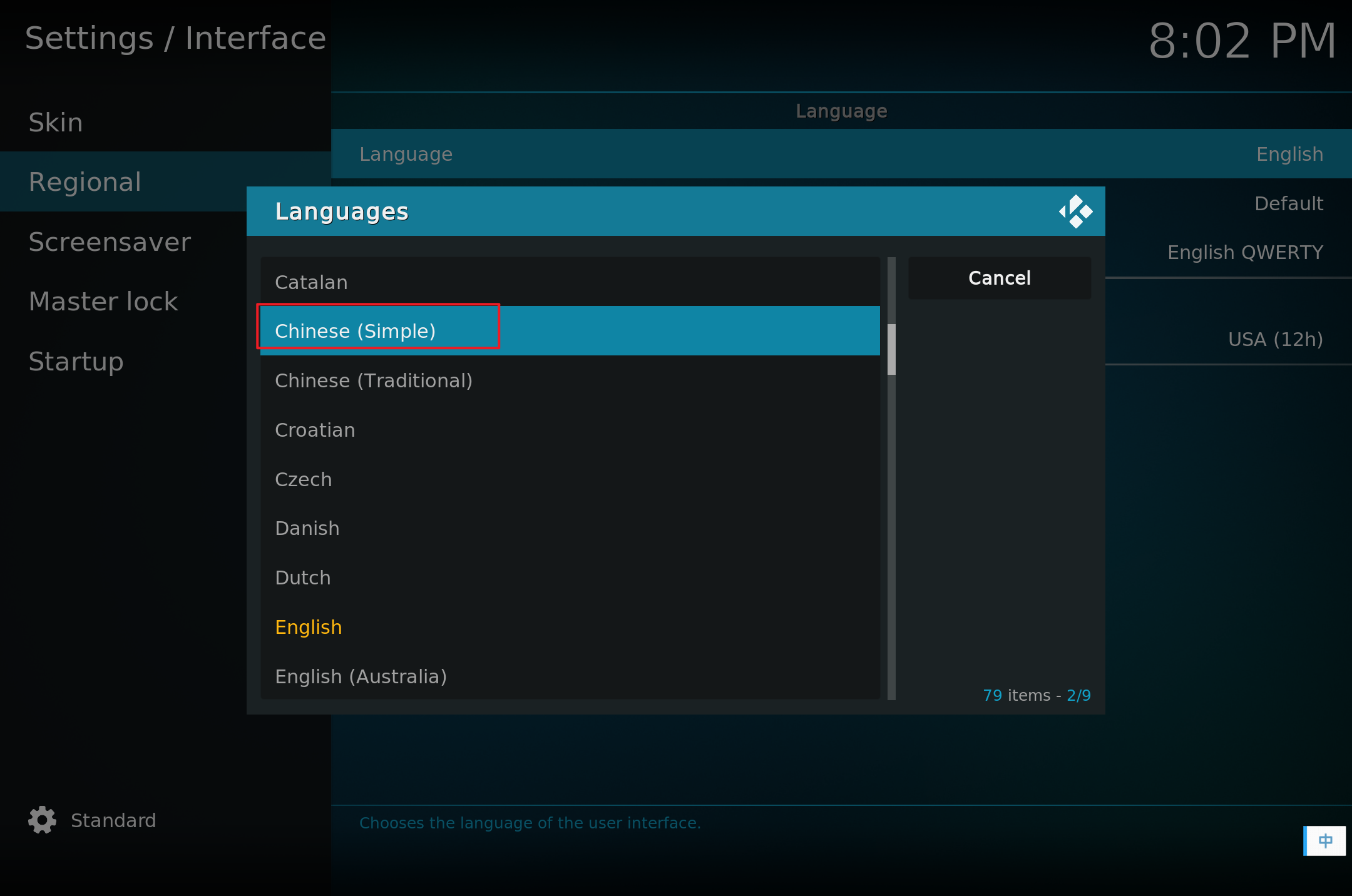
Task: Cancel the Languages dialog
Action: click(999, 278)
